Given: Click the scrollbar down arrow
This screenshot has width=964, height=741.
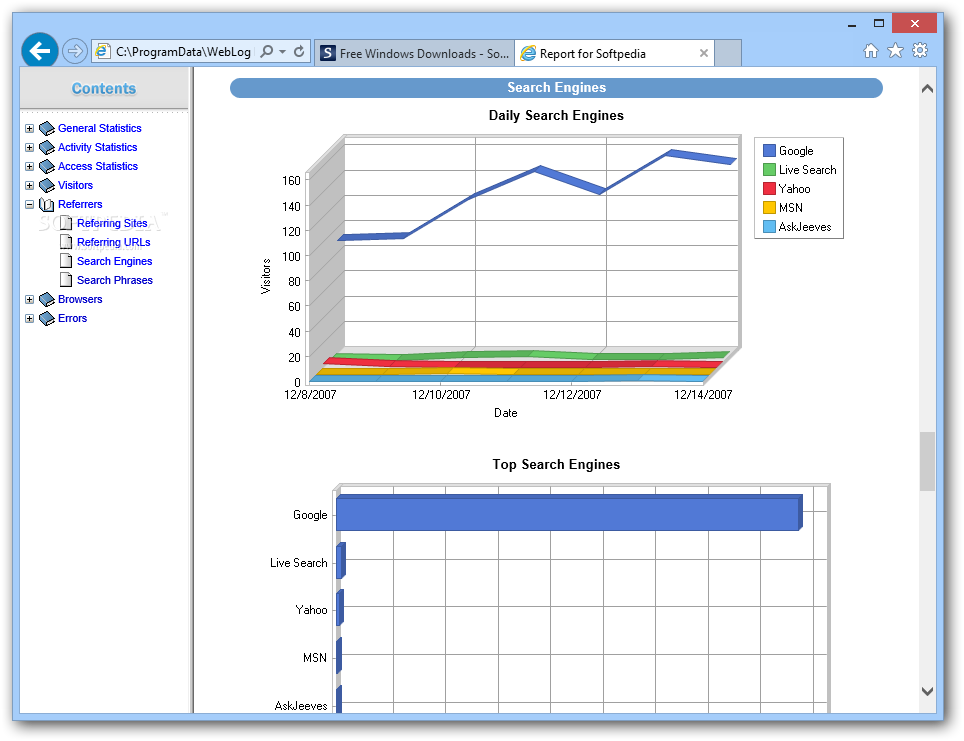Looking at the screenshot, I should [927, 692].
